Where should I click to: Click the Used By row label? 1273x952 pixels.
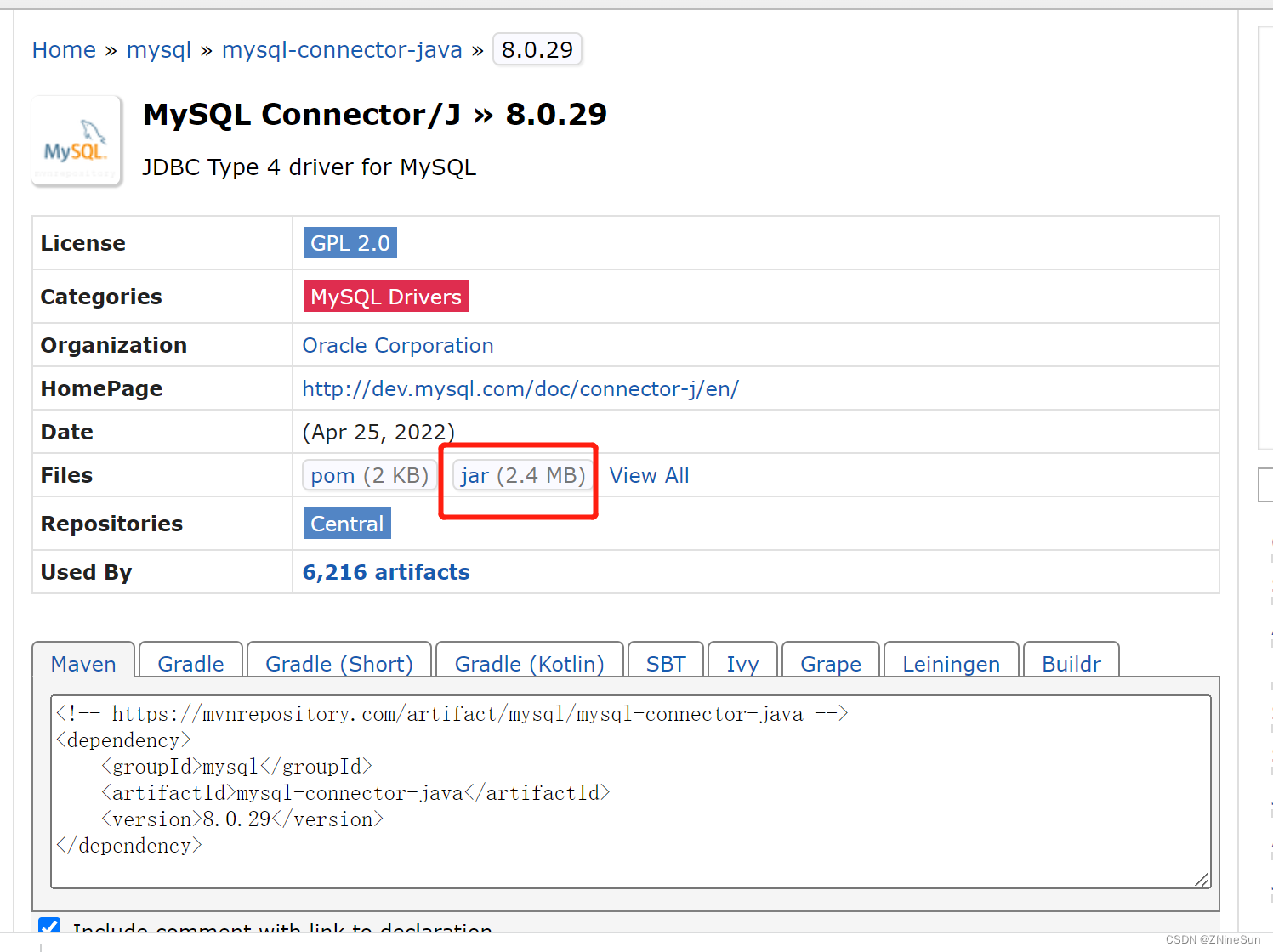tap(87, 572)
